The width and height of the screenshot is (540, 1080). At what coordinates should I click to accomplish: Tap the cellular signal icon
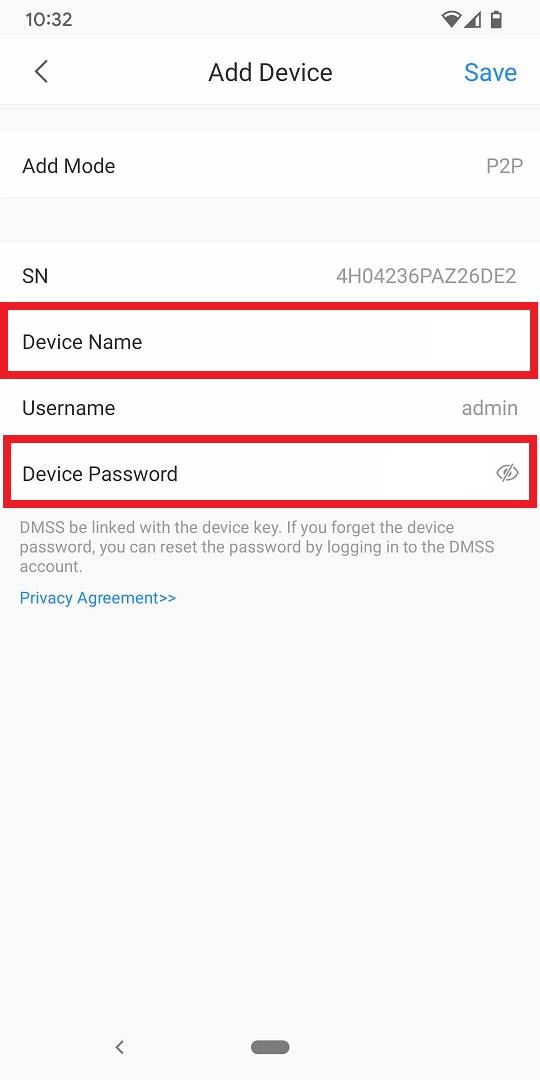pyautogui.click(x=472, y=19)
